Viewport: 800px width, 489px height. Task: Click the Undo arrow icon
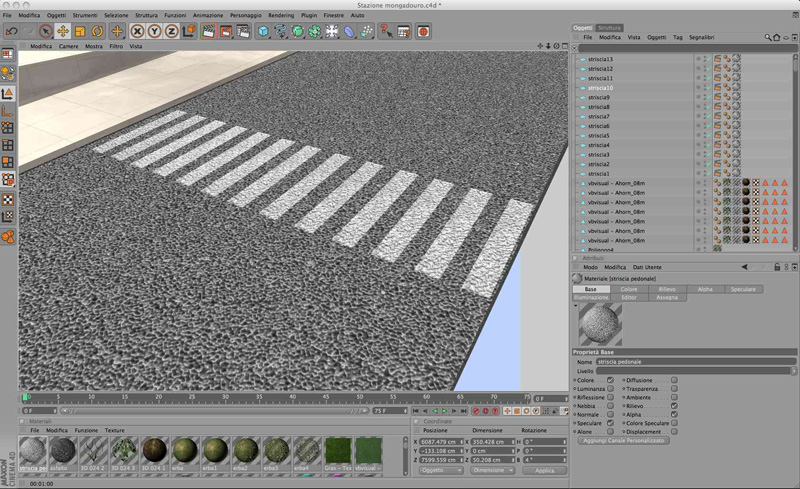coord(11,32)
